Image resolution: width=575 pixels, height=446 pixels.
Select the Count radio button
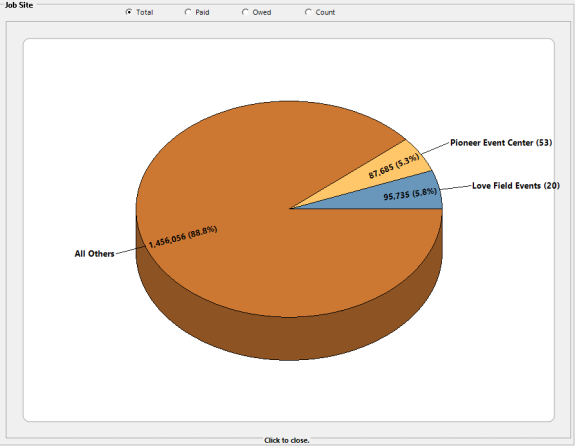click(308, 12)
